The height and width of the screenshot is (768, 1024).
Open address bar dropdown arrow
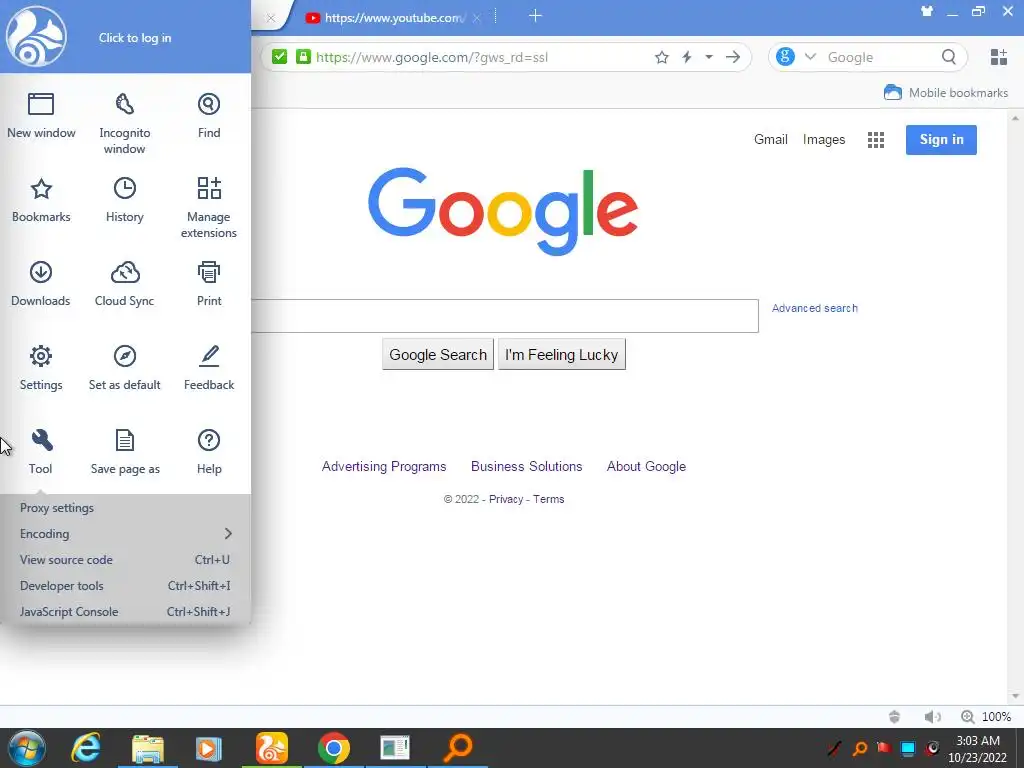point(709,57)
